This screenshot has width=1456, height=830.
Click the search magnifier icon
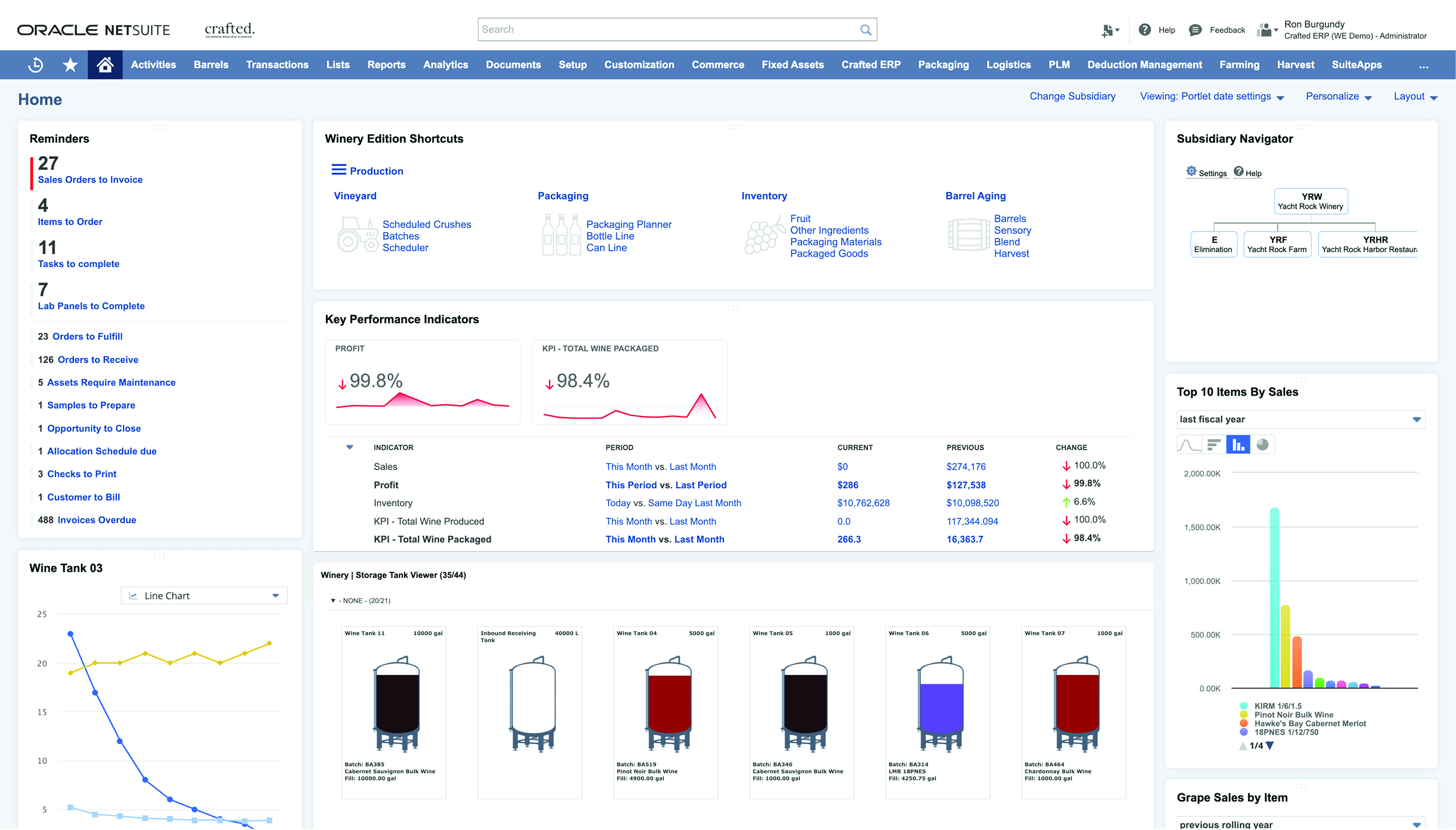click(865, 29)
